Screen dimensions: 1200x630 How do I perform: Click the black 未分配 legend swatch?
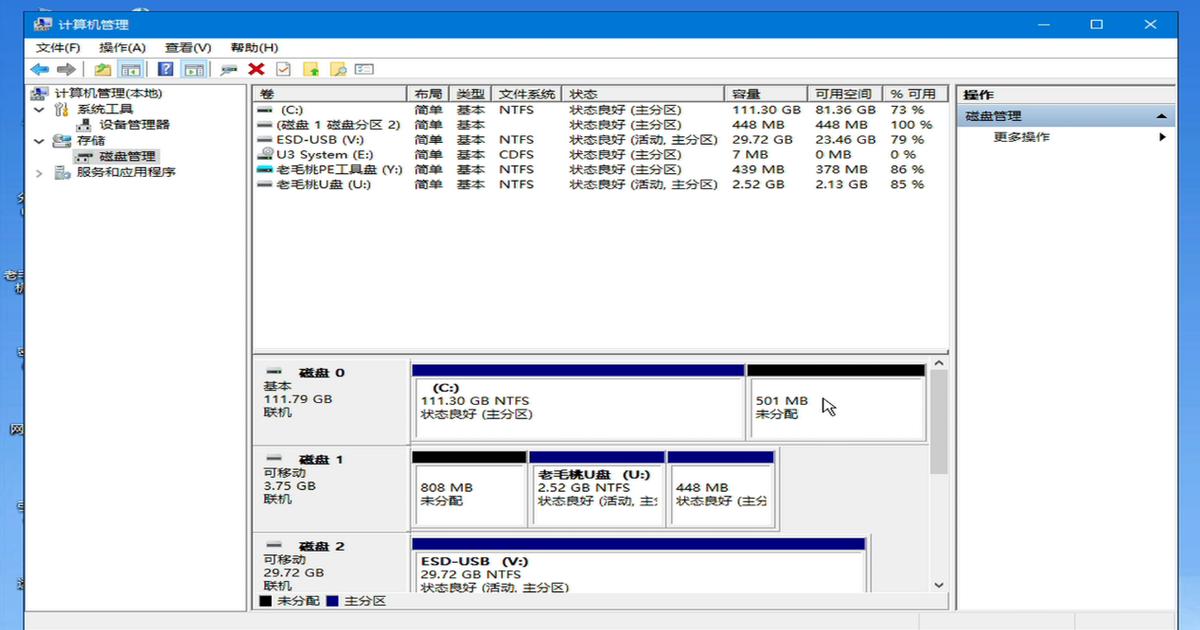click(x=265, y=601)
